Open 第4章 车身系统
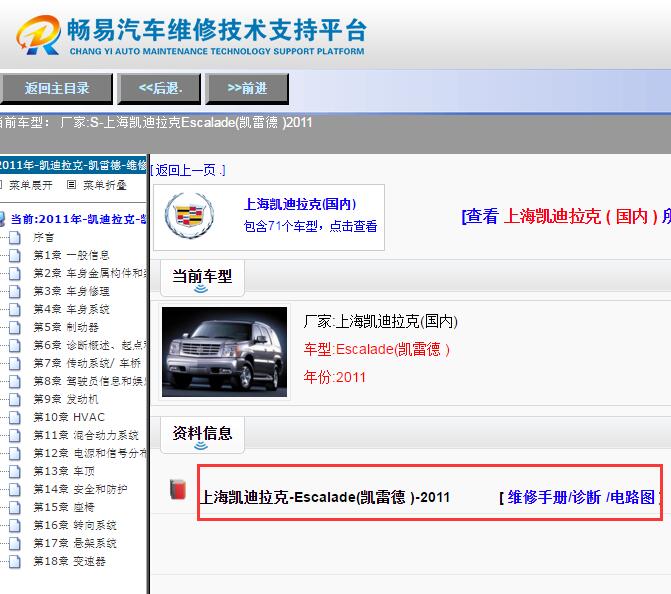This screenshot has width=671, height=594. 71,309
